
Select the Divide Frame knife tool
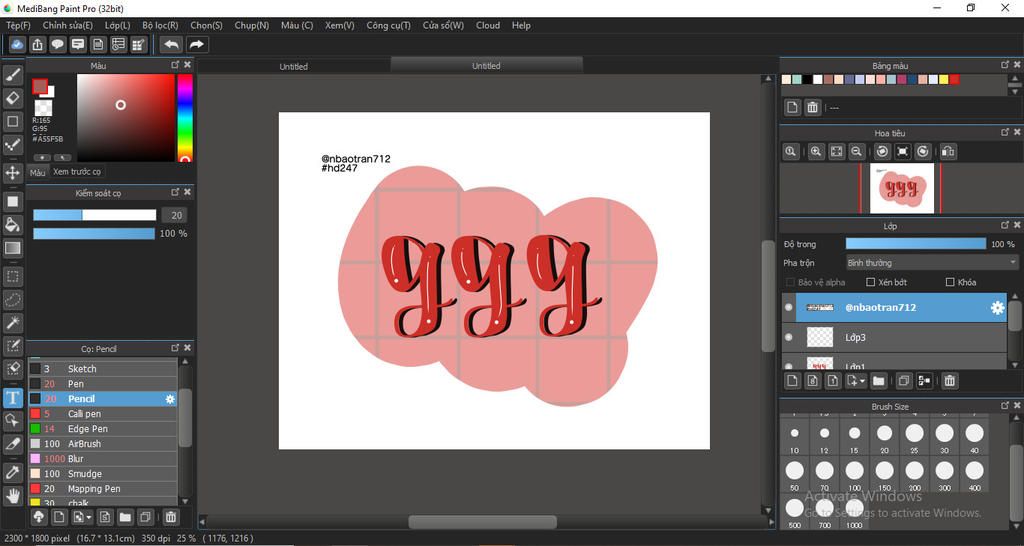12,444
